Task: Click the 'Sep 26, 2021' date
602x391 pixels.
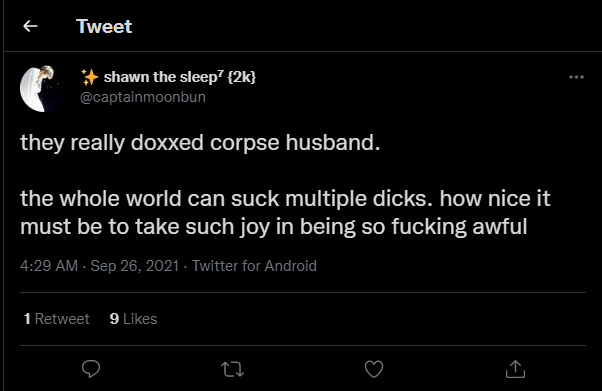Action: pyautogui.click(x=135, y=266)
